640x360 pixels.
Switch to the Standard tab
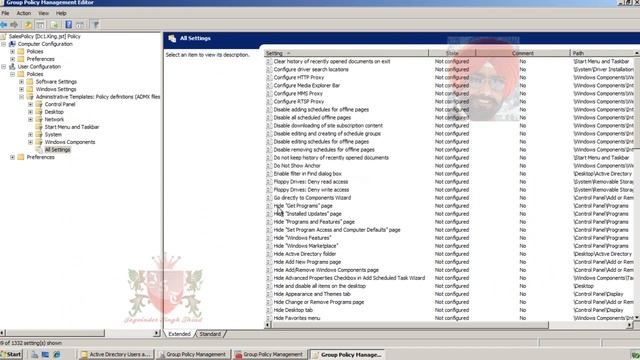pyautogui.click(x=210, y=334)
